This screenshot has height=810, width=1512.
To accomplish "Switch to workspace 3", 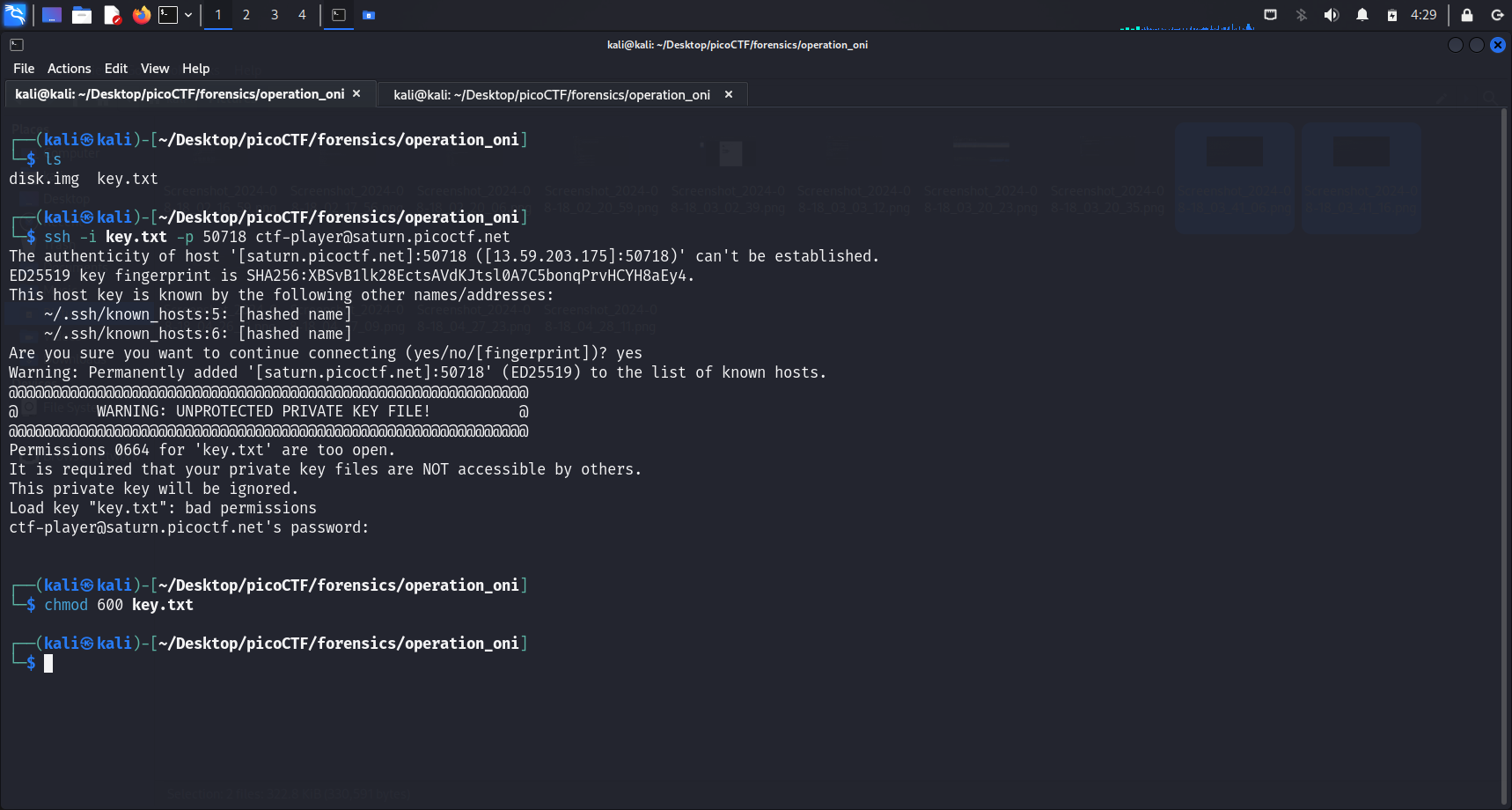I will 275,15.
